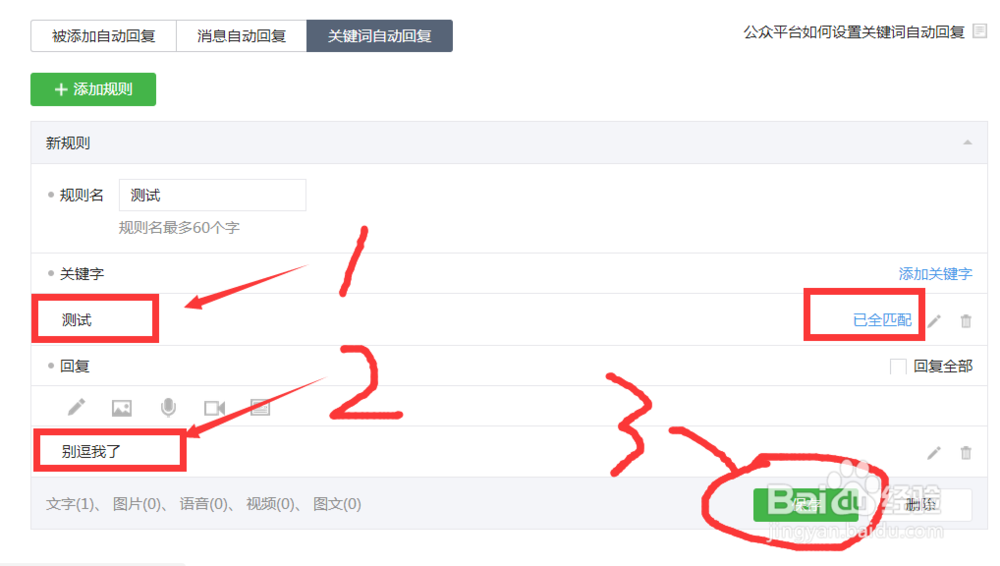Enable the 回复全部 checkbox

click(x=898, y=366)
